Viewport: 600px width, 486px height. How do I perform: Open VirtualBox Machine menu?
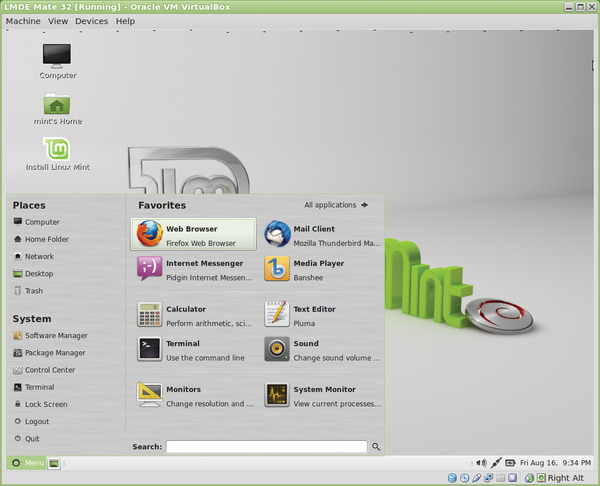[23, 21]
